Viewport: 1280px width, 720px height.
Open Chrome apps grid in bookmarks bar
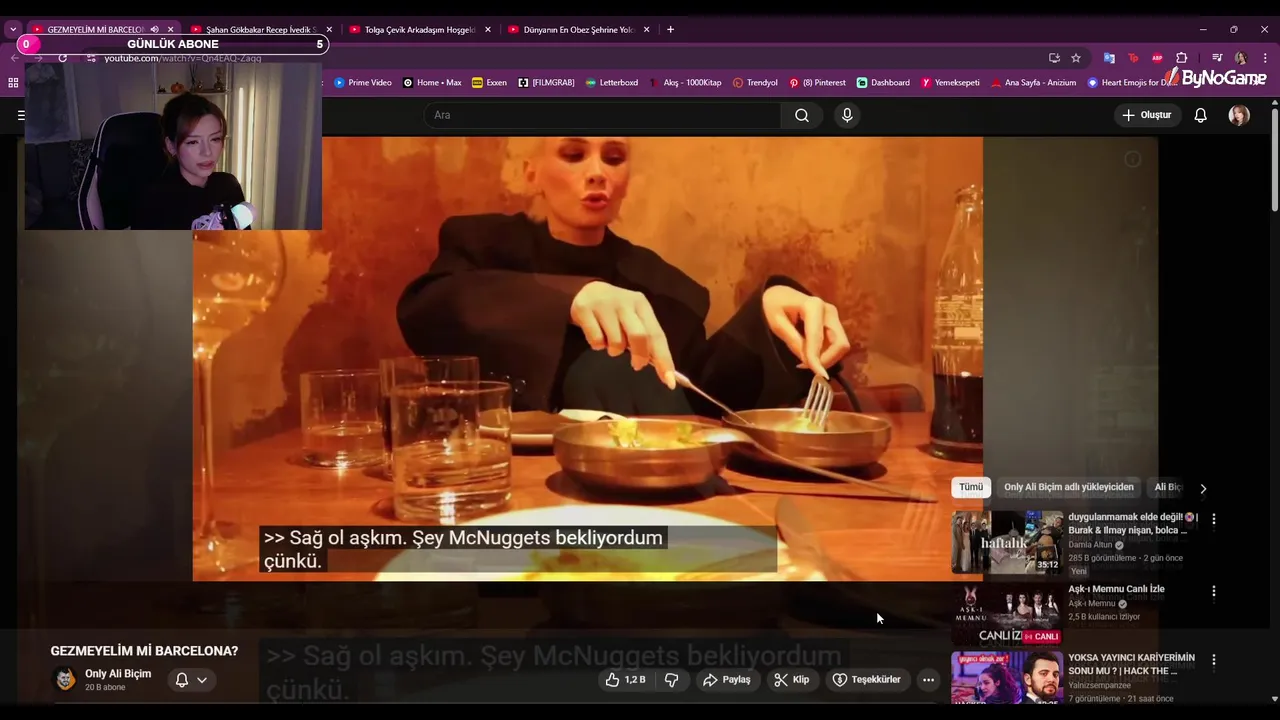click(x=13, y=83)
